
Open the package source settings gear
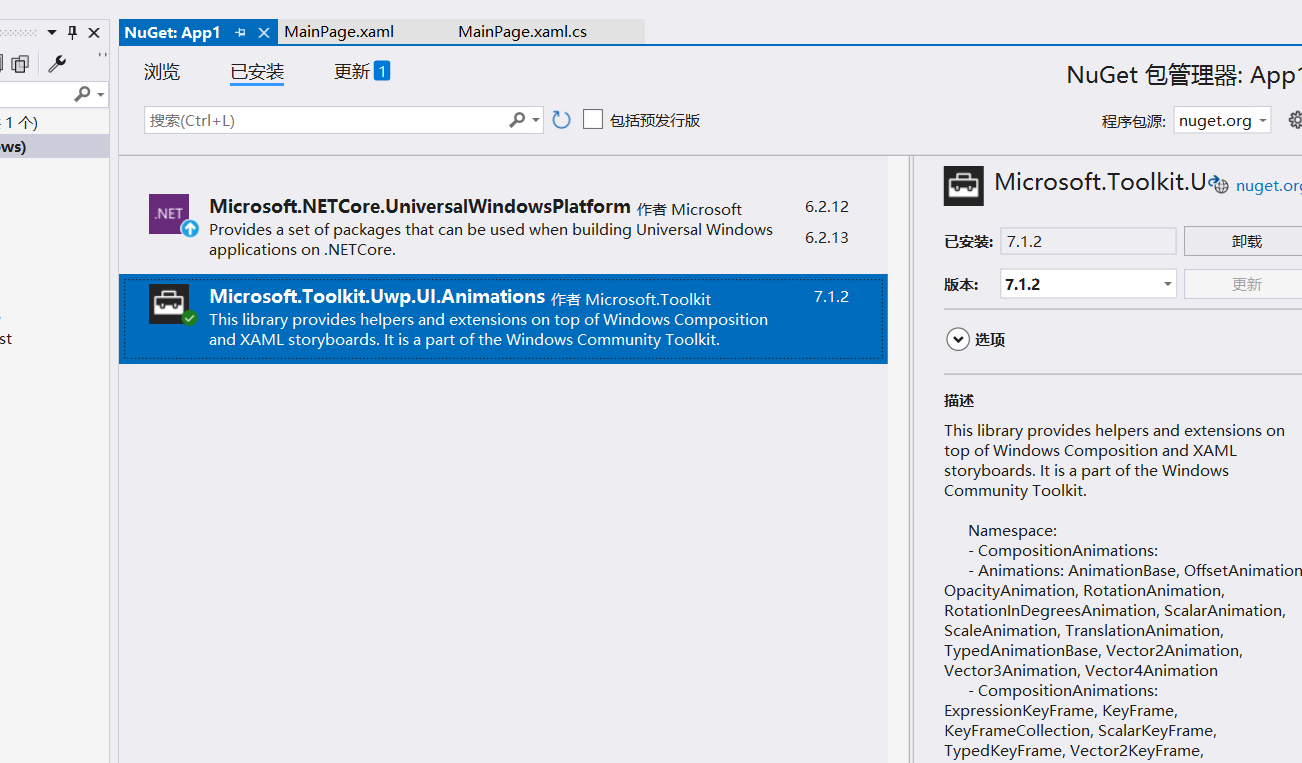tap(1295, 120)
